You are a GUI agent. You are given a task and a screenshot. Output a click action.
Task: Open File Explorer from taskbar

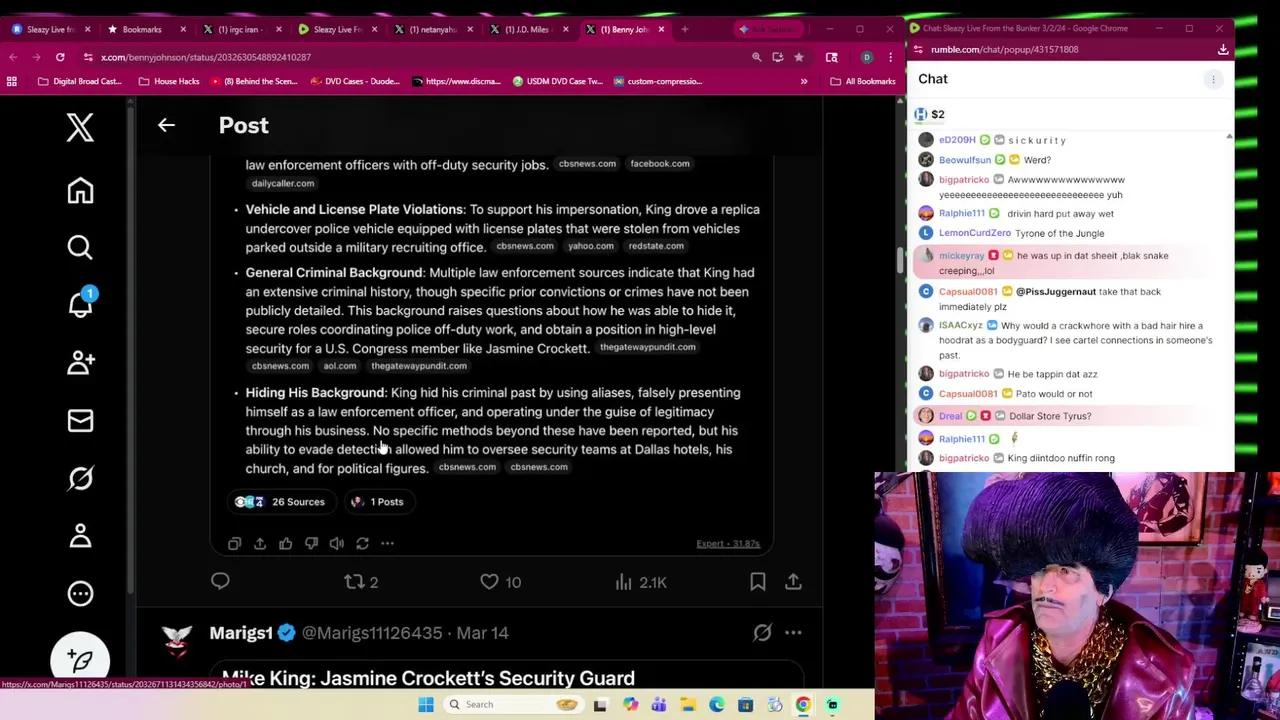(x=688, y=704)
